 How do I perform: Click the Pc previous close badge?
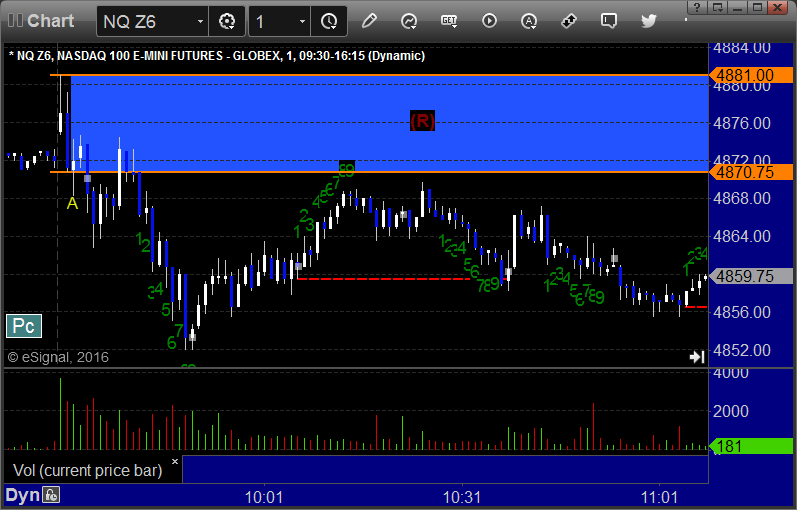click(24, 326)
